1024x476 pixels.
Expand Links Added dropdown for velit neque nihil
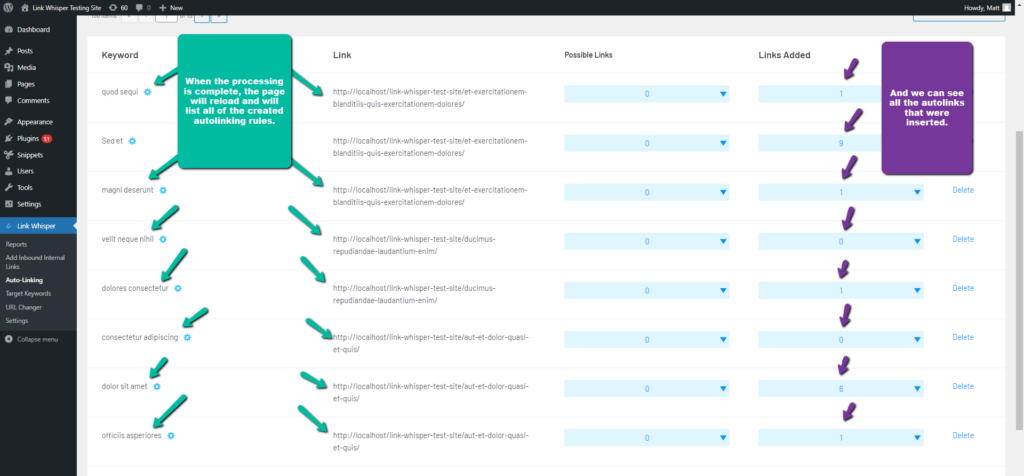(840, 242)
